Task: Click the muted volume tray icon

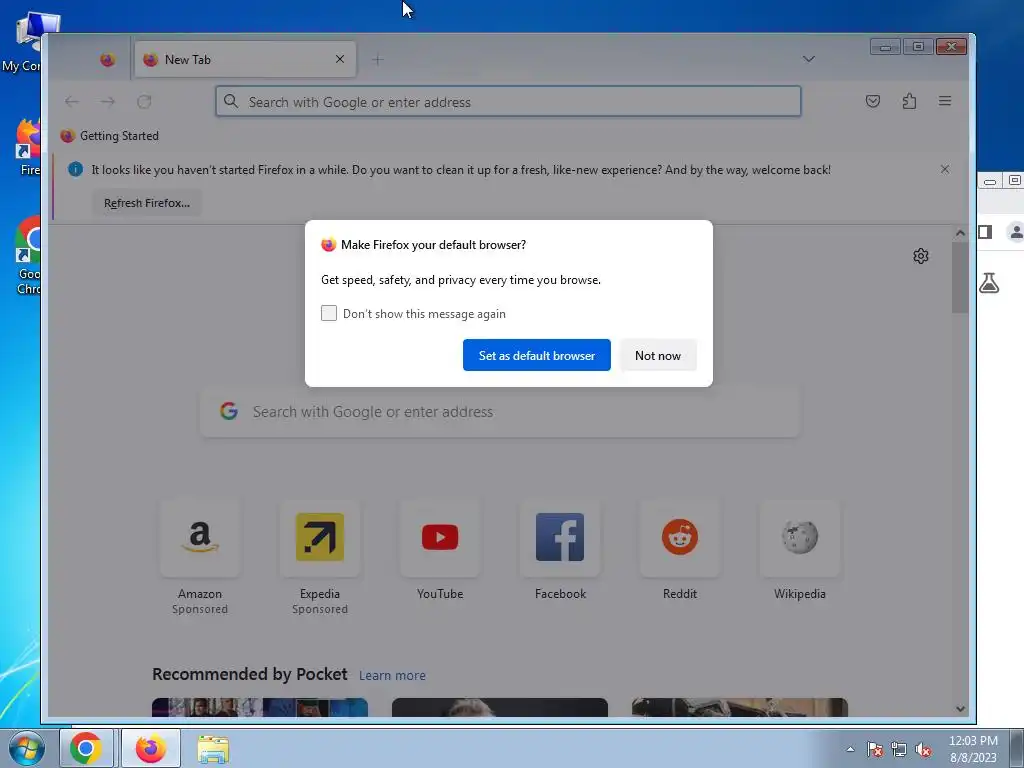Action: (923, 750)
